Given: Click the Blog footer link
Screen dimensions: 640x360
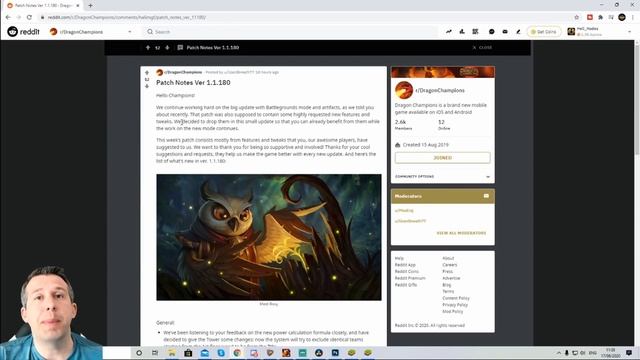Looking at the screenshot, I should click(x=447, y=284).
